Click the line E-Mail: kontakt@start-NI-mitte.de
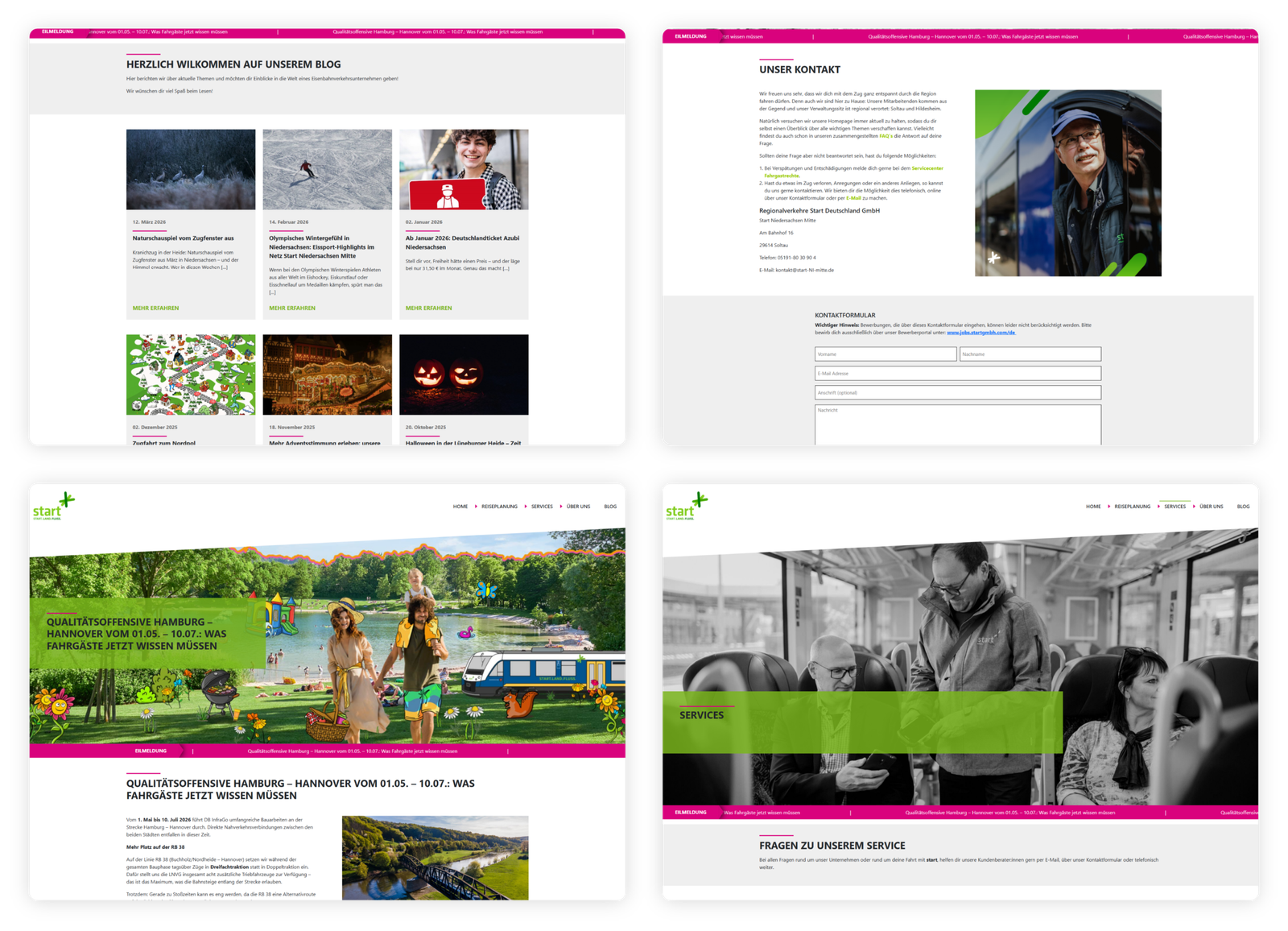 click(796, 271)
